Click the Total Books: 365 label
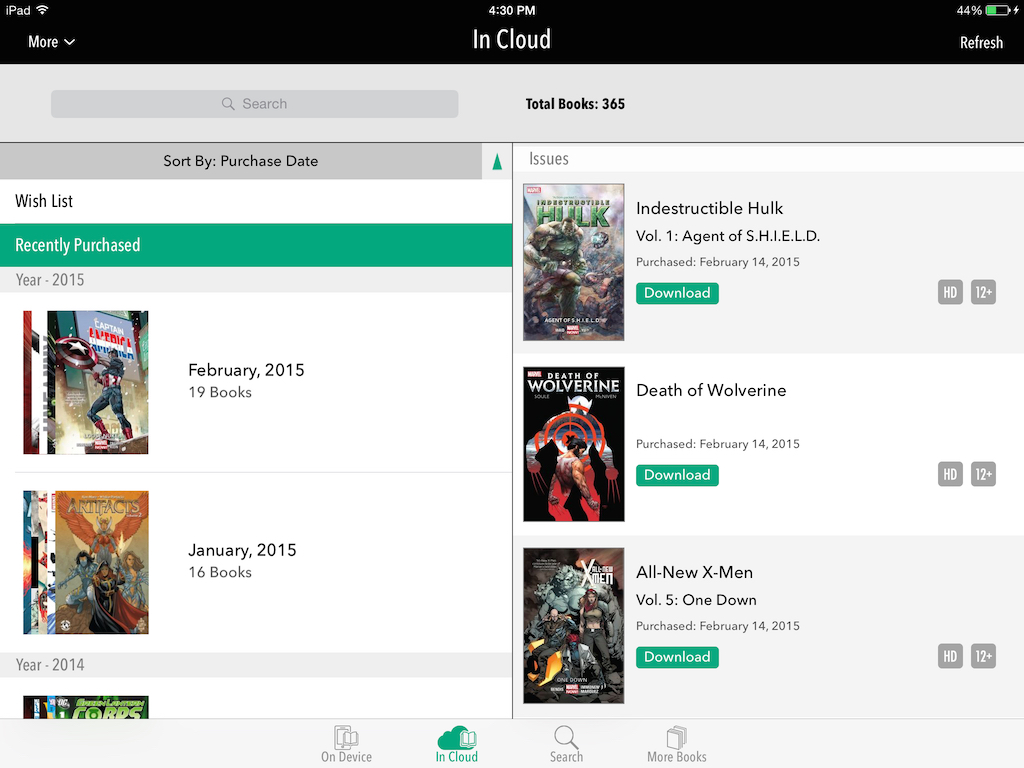1024x768 pixels. (x=575, y=104)
